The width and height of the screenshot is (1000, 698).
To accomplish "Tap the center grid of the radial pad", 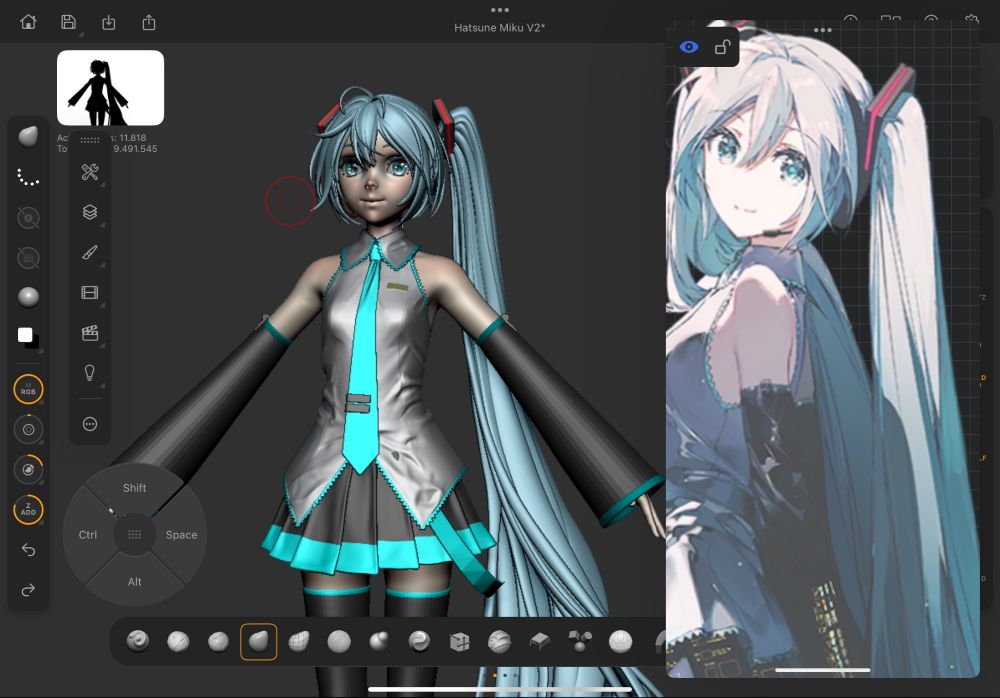I will coord(135,535).
